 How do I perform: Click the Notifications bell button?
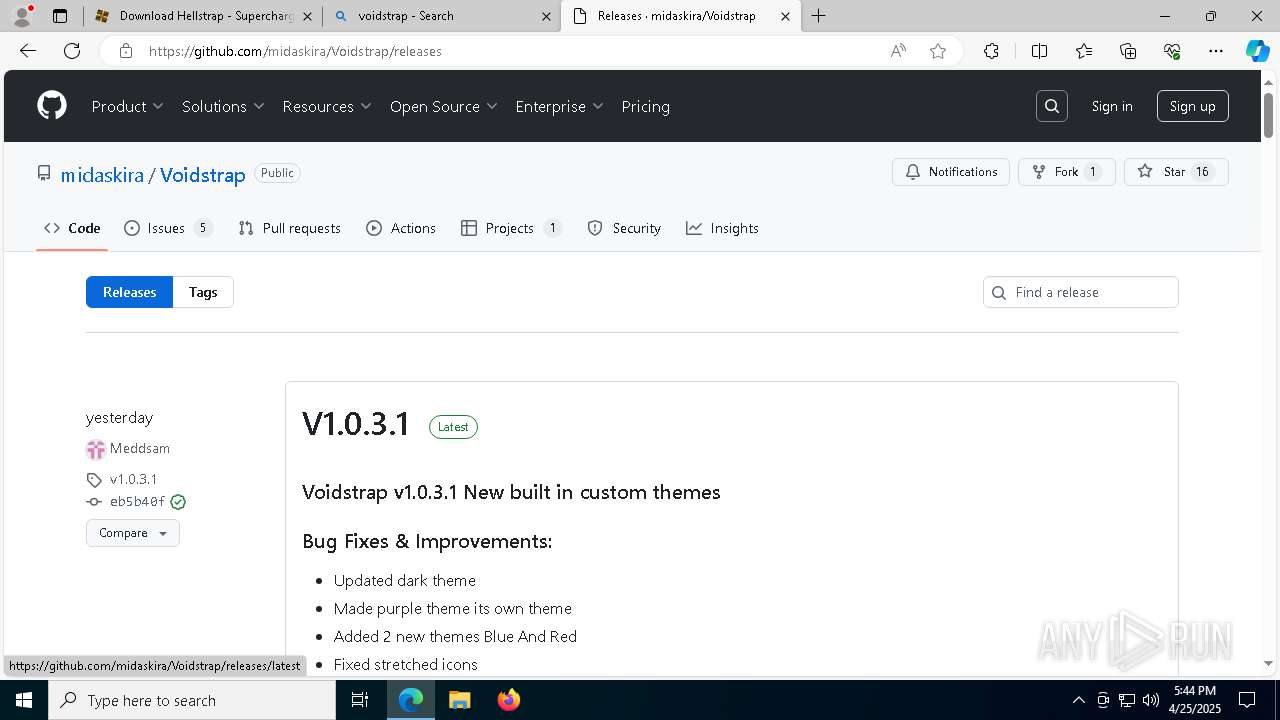click(x=951, y=172)
